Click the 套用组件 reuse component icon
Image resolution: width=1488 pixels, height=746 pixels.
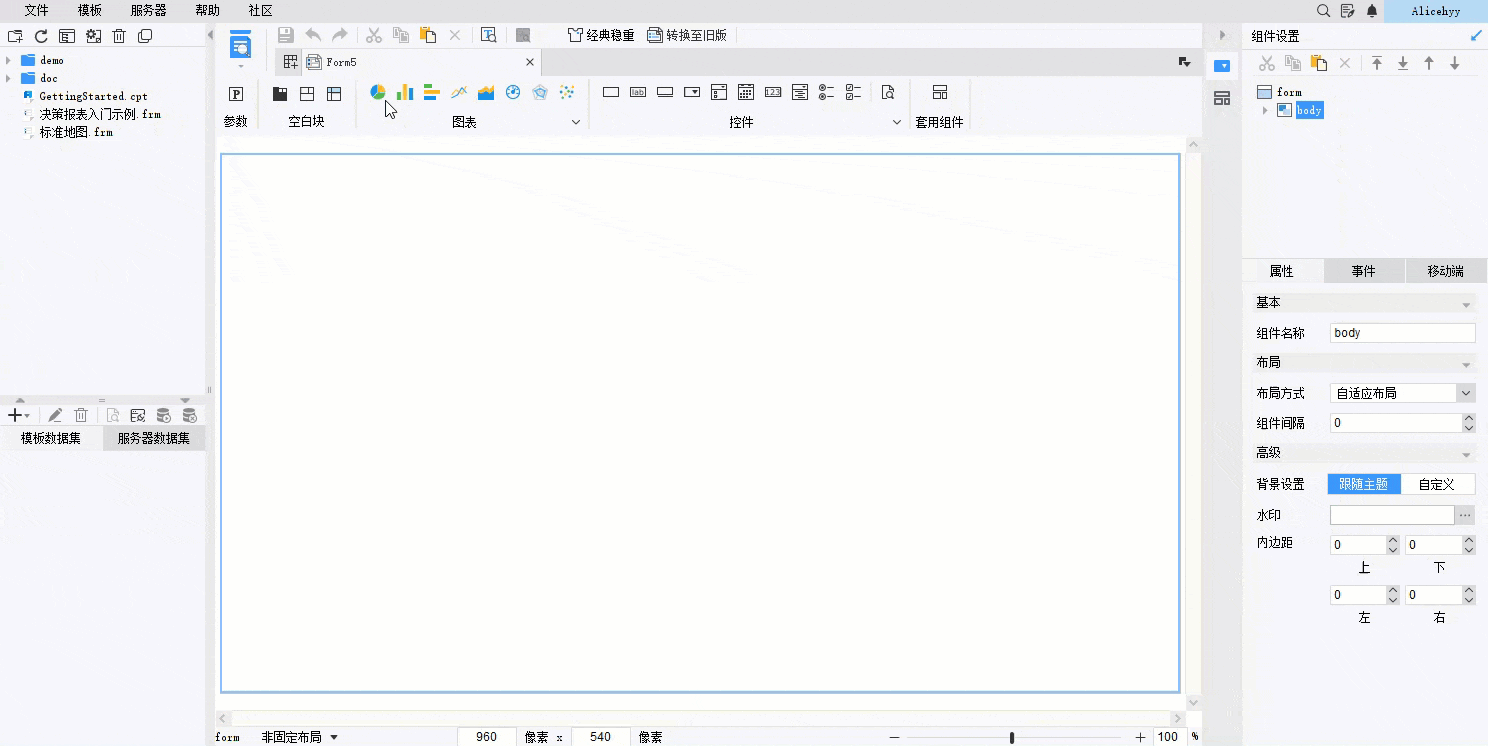coord(940,92)
